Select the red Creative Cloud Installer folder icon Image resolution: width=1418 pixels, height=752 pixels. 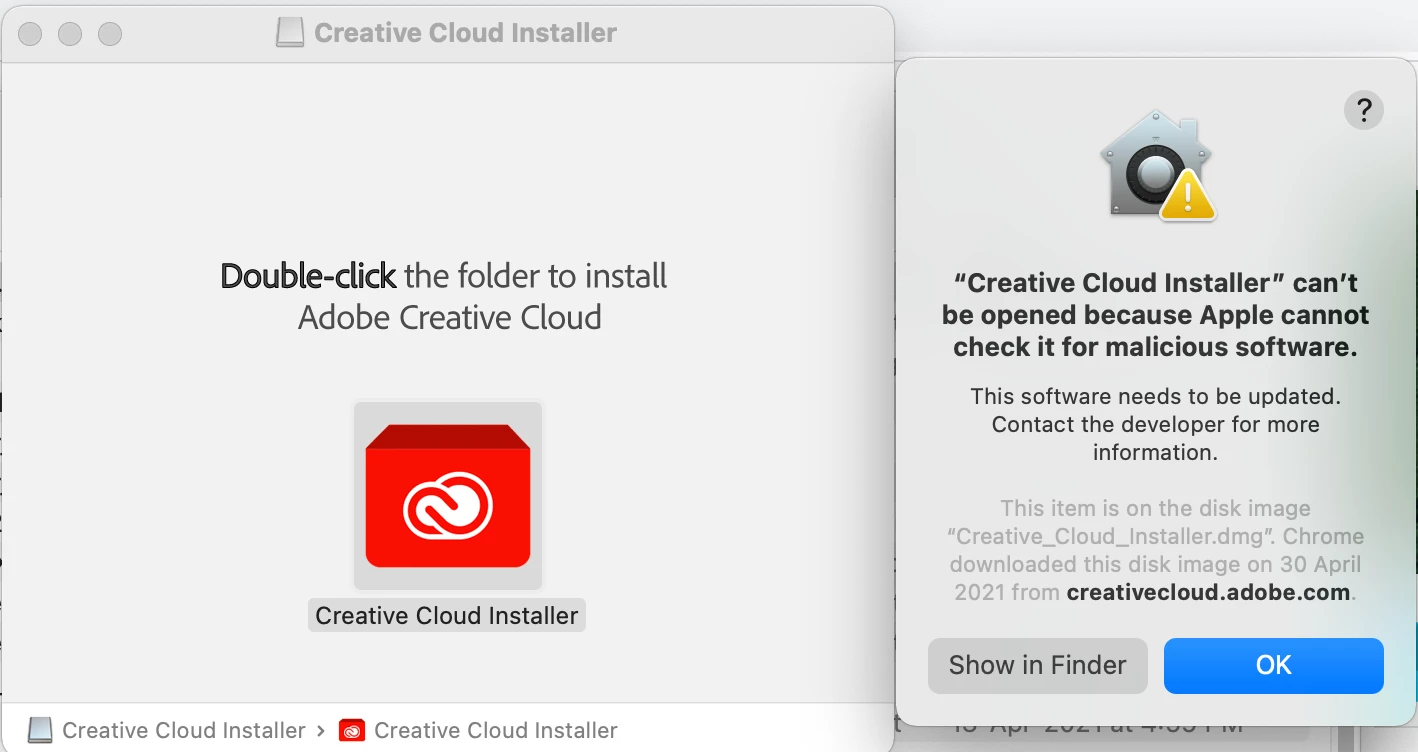click(448, 495)
